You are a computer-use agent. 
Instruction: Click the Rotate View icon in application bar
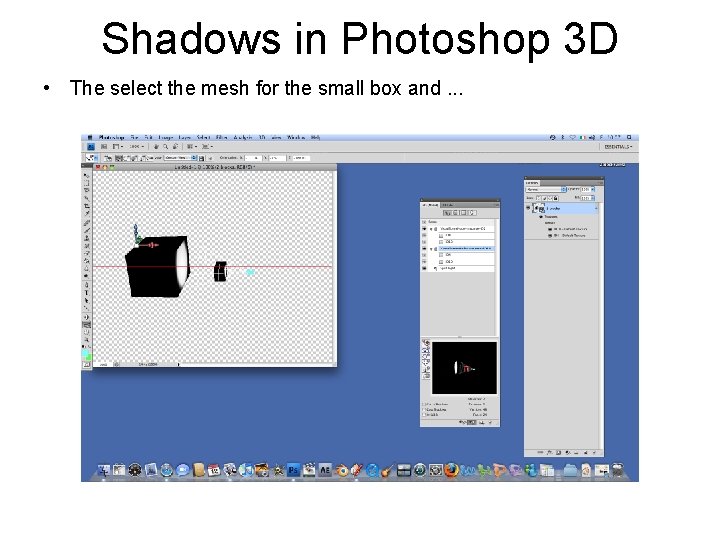pos(175,146)
